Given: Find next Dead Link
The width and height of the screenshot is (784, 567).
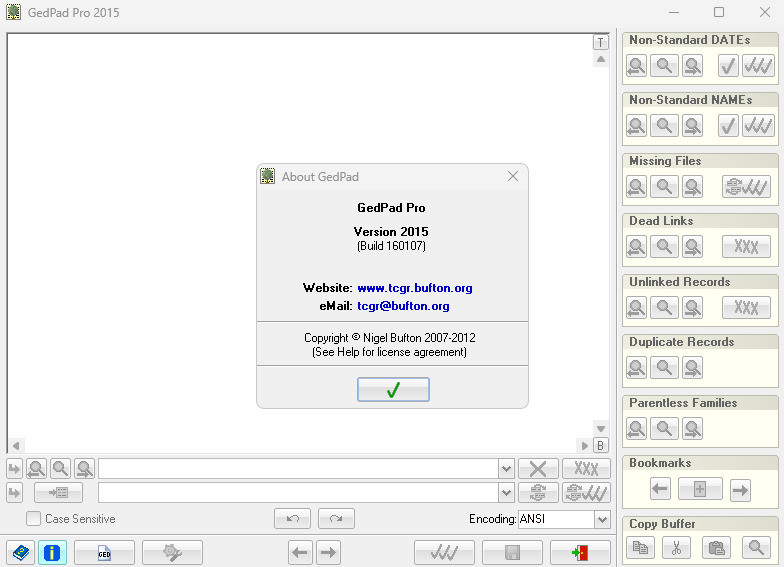Looking at the screenshot, I should 692,246.
